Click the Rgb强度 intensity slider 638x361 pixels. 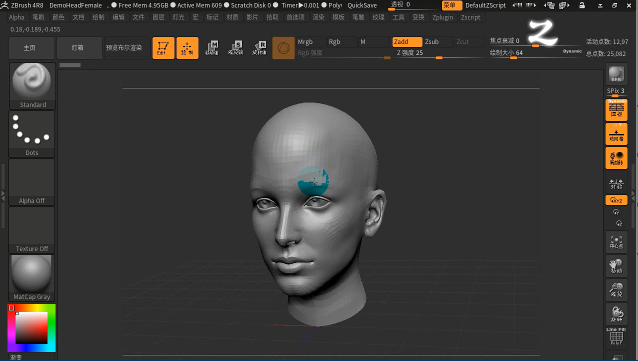tap(344, 53)
